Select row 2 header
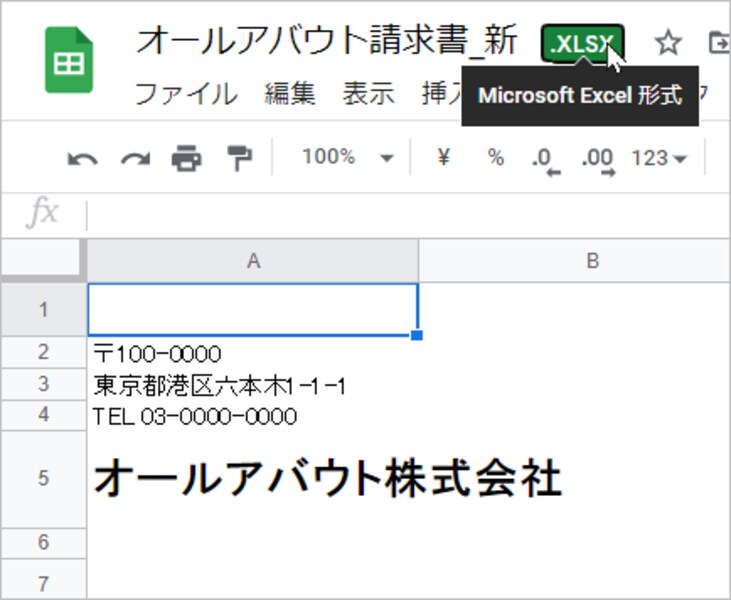731x600 pixels. (44, 352)
